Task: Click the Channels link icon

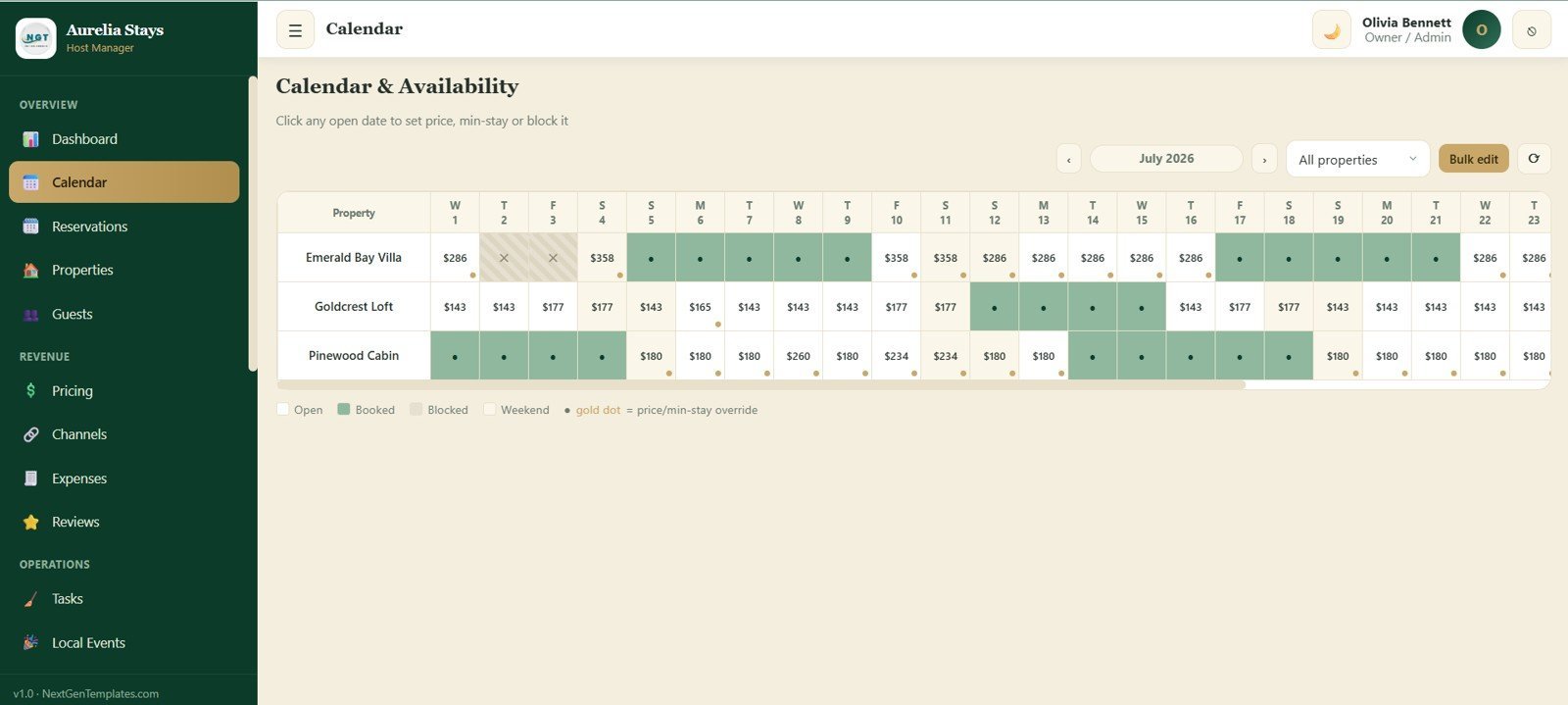Action: click(x=31, y=434)
